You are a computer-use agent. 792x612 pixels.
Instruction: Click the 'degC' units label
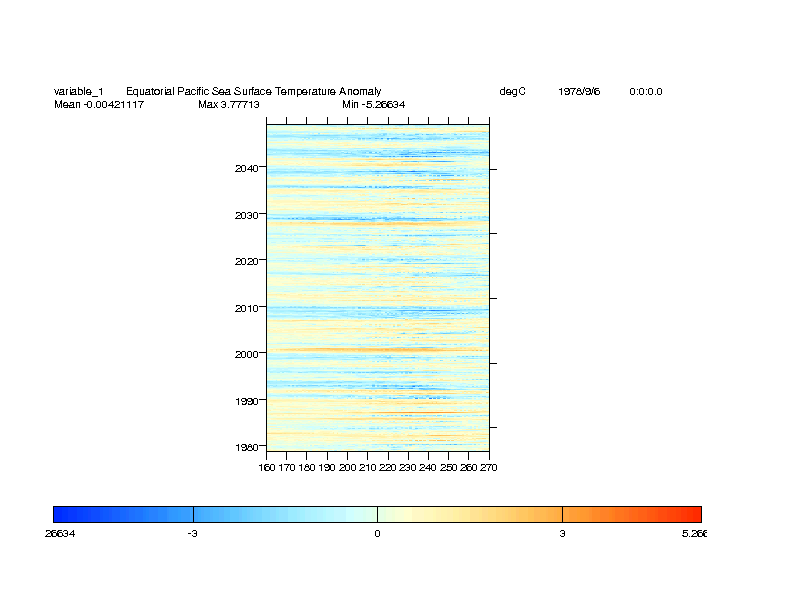[512, 92]
